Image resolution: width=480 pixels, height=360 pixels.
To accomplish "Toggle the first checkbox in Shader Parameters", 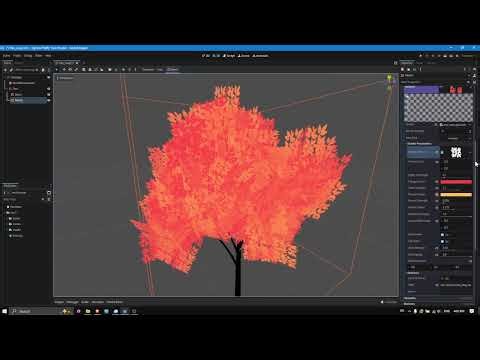I will click(443, 235).
